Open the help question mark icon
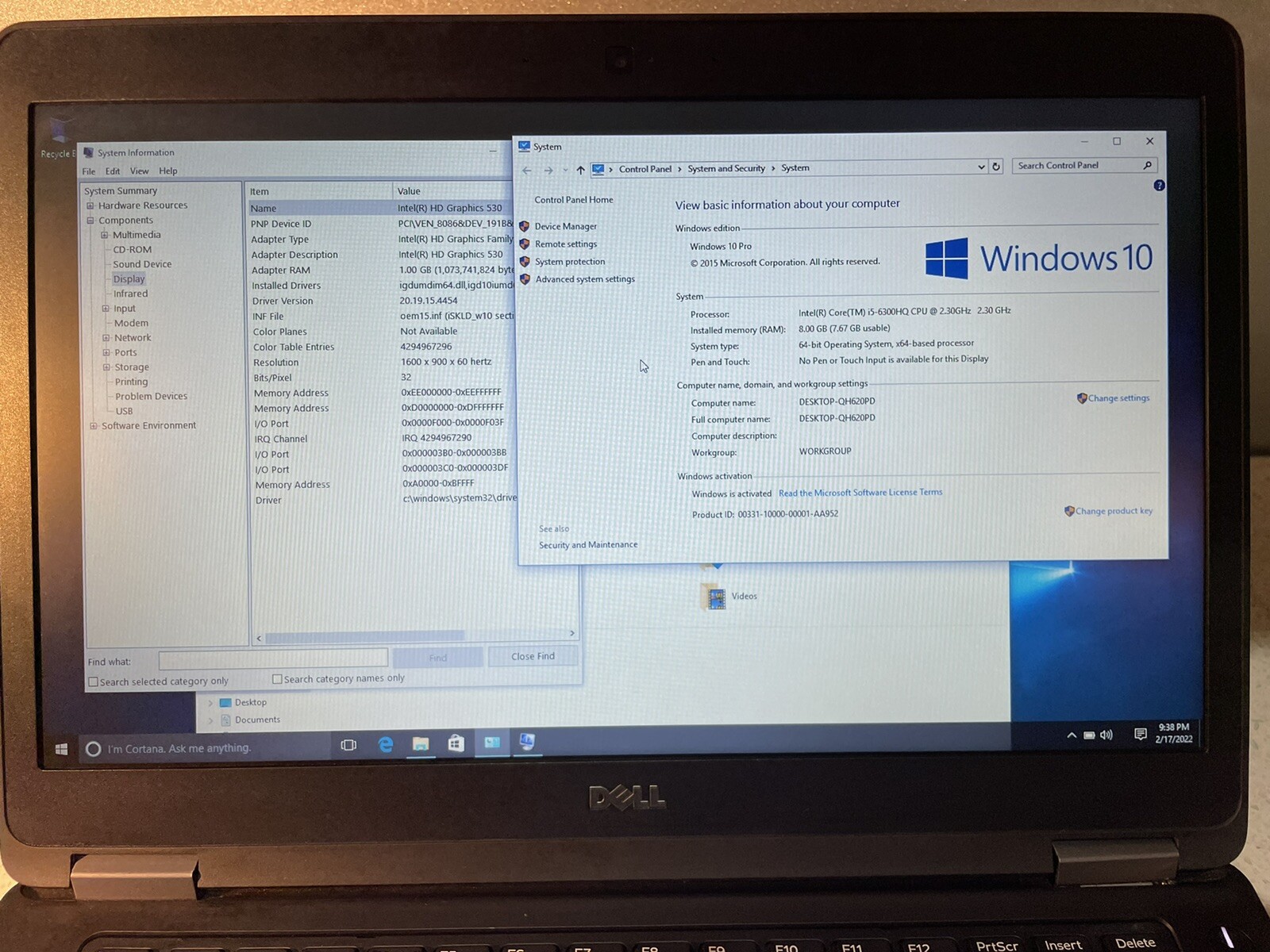1270x952 pixels. (x=1159, y=185)
